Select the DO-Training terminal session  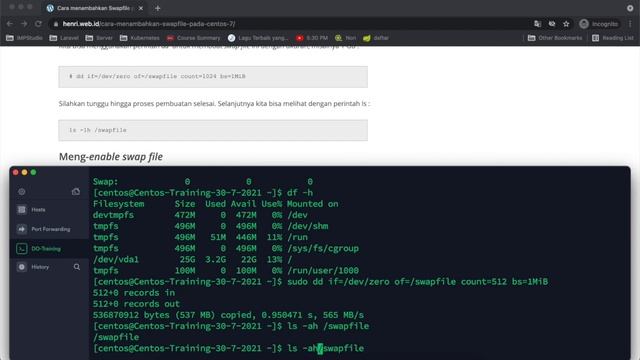[49, 249]
